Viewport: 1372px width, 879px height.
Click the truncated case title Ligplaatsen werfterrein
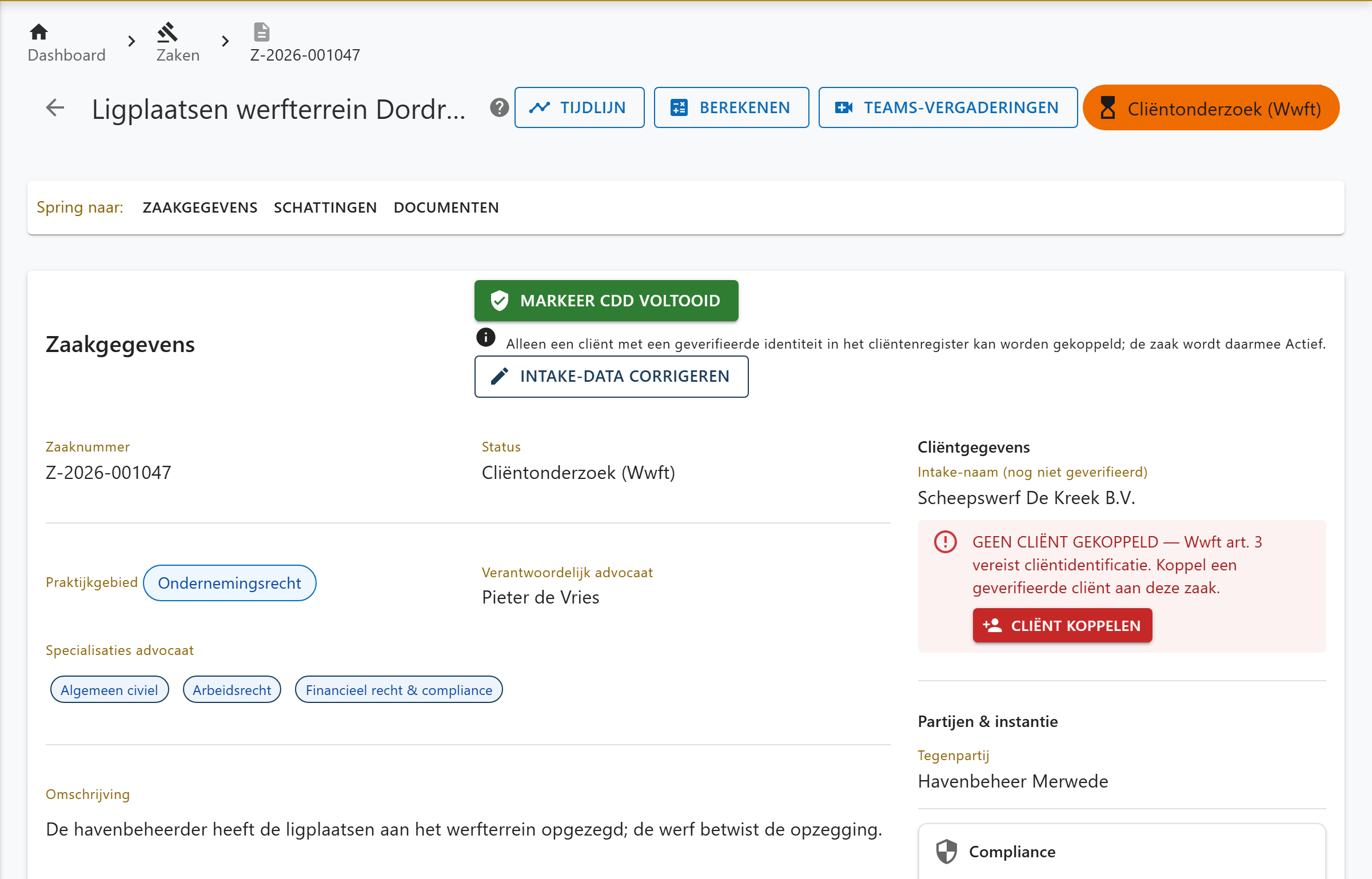pyautogui.click(x=278, y=109)
